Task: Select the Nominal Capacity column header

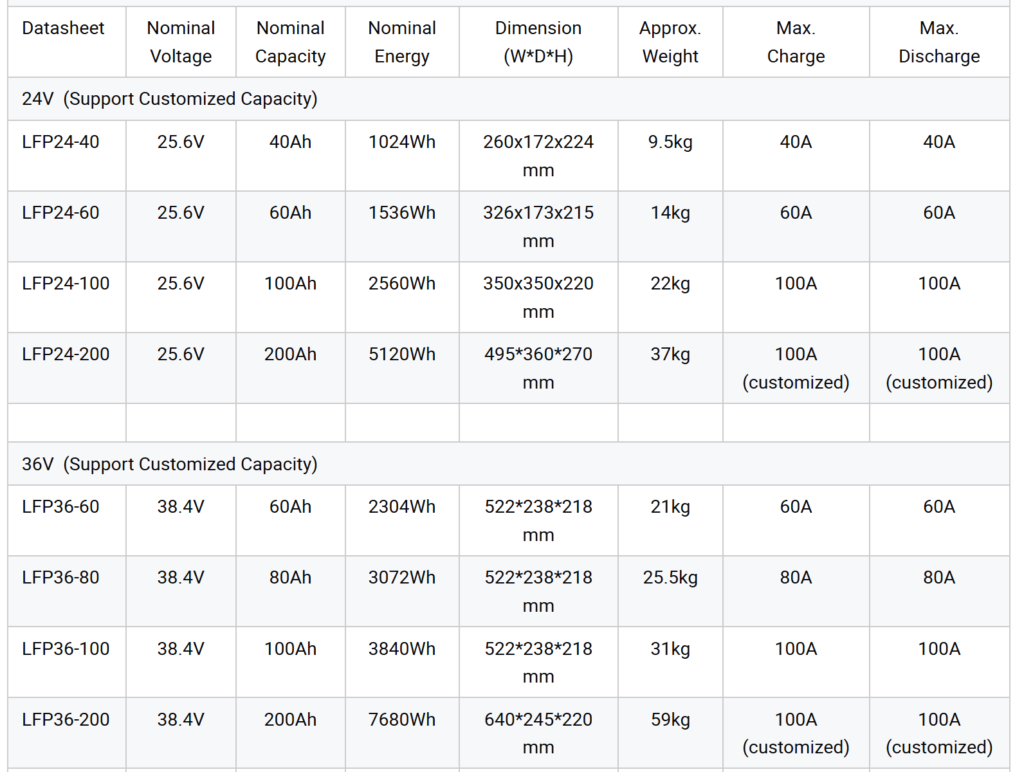Action: click(x=290, y=42)
